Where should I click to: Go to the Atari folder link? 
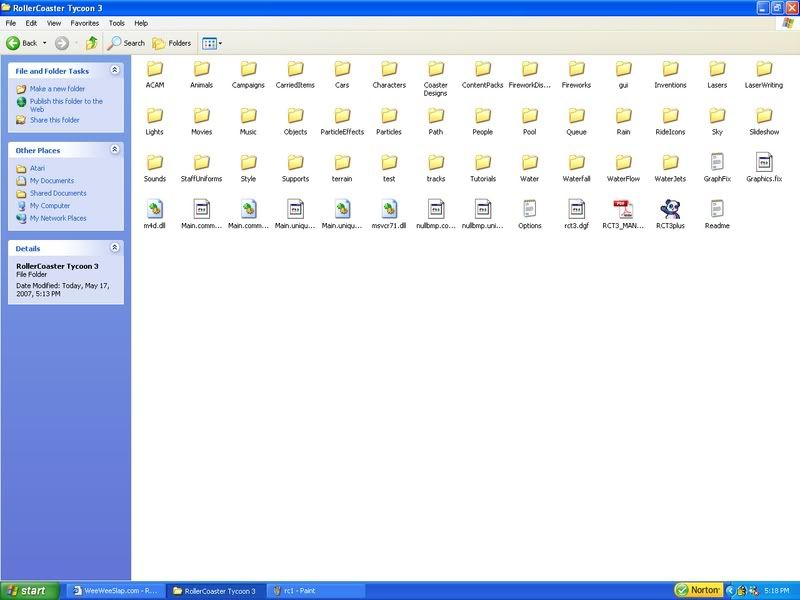[37, 168]
